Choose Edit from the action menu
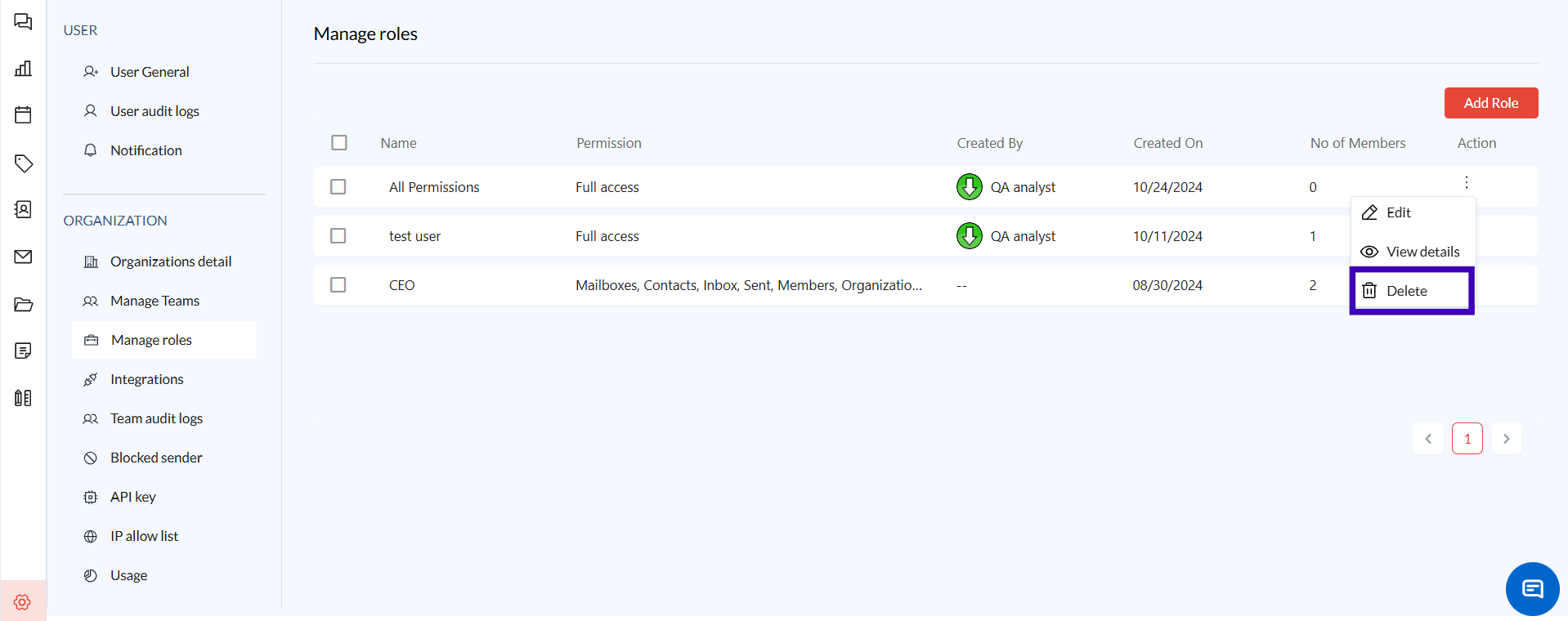The image size is (1568, 621). [1398, 212]
